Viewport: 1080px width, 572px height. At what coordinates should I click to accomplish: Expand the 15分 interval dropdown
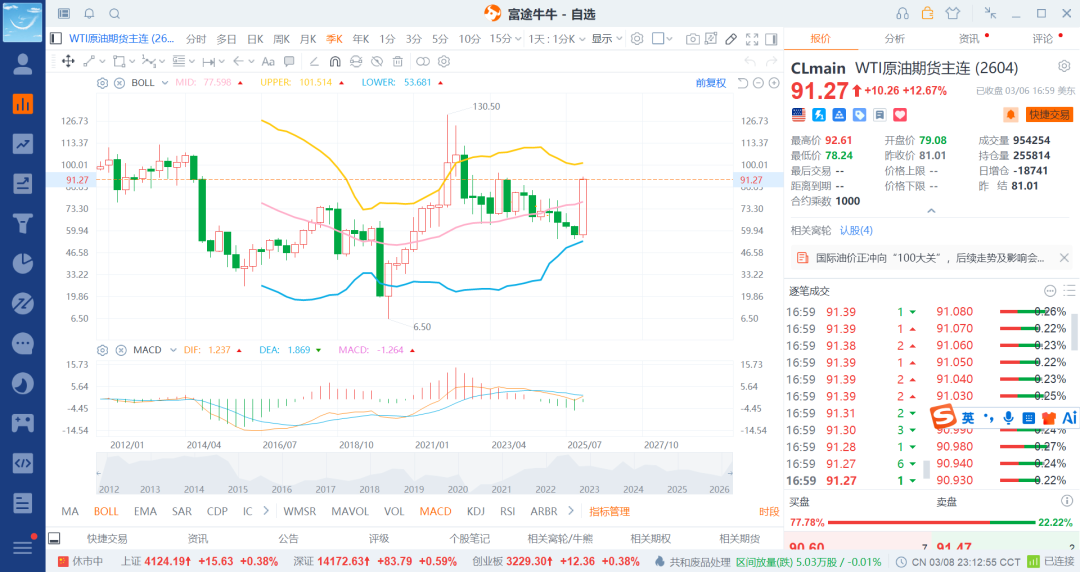click(503, 39)
